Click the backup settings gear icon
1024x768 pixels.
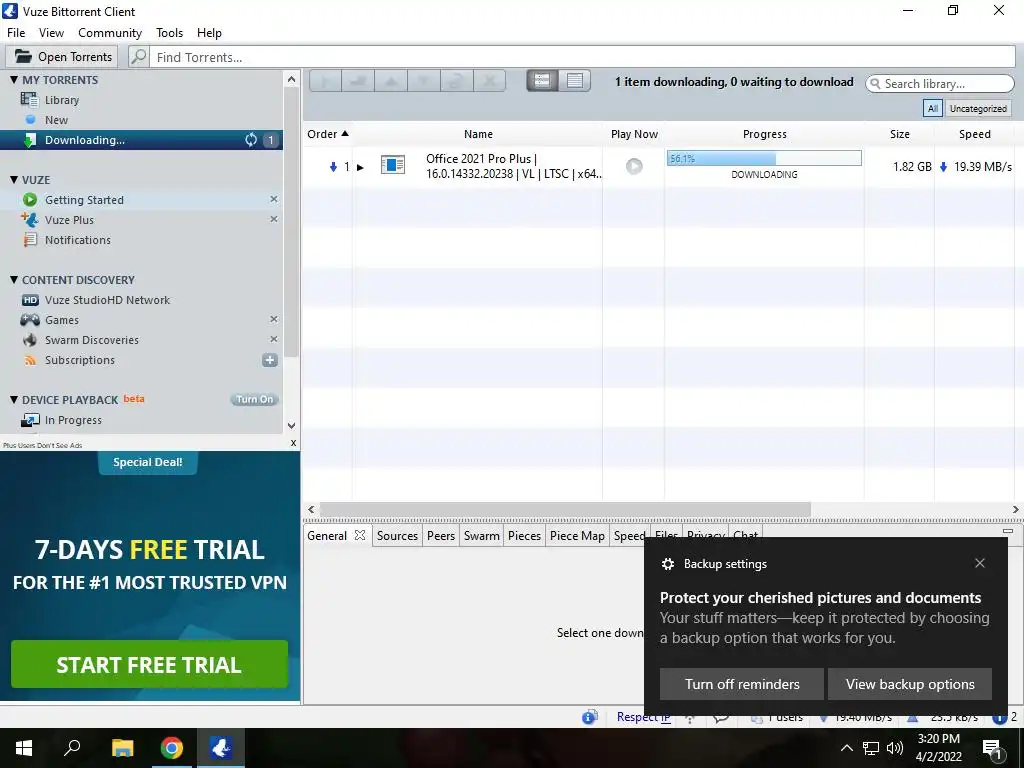coord(667,564)
